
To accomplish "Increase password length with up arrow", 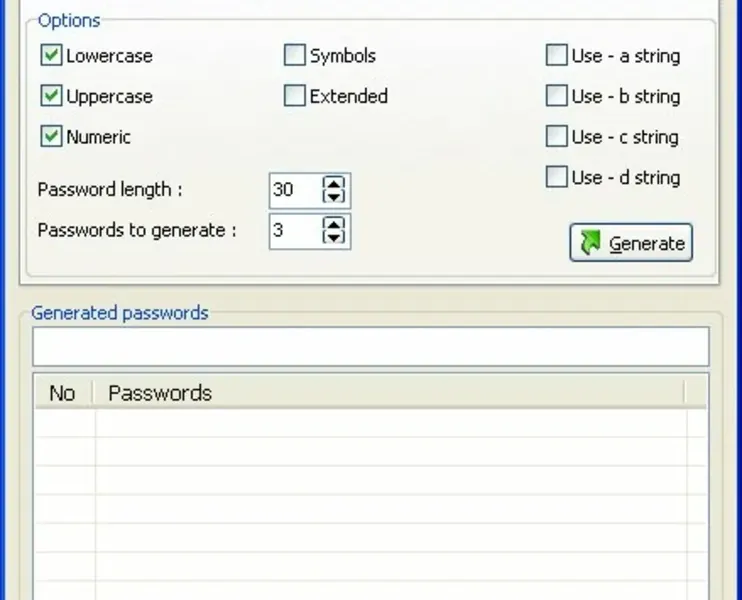I will 334,183.
